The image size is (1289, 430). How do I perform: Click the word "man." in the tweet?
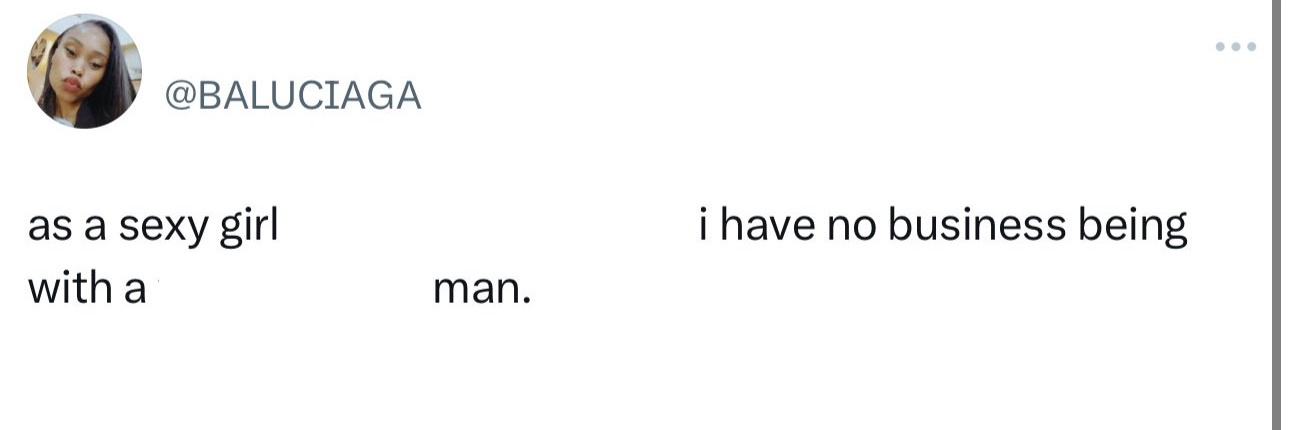(x=481, y=290)
